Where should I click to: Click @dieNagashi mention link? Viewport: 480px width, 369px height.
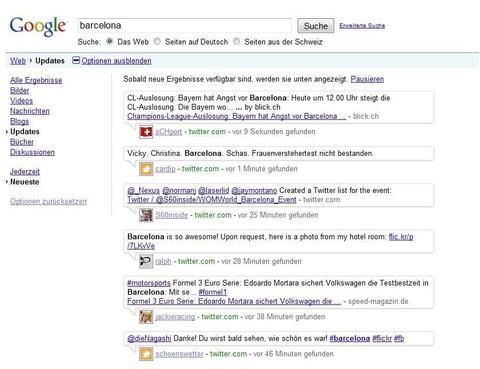[x=149, y=339]
